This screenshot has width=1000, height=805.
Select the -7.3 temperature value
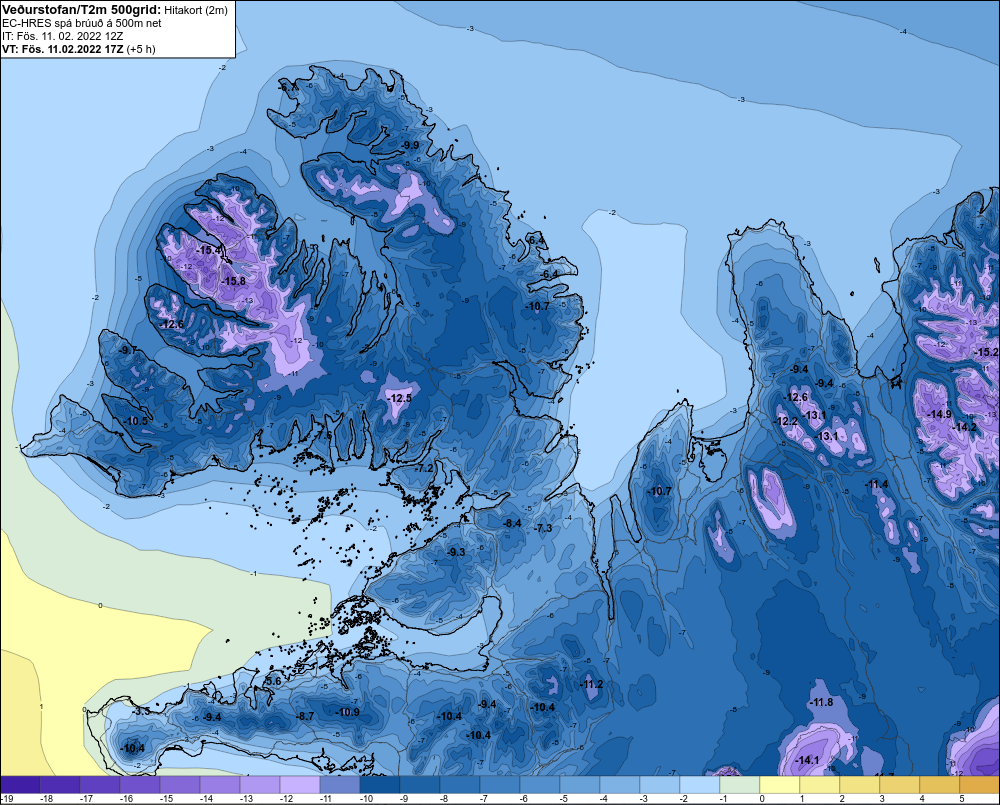tap(543, 528)
